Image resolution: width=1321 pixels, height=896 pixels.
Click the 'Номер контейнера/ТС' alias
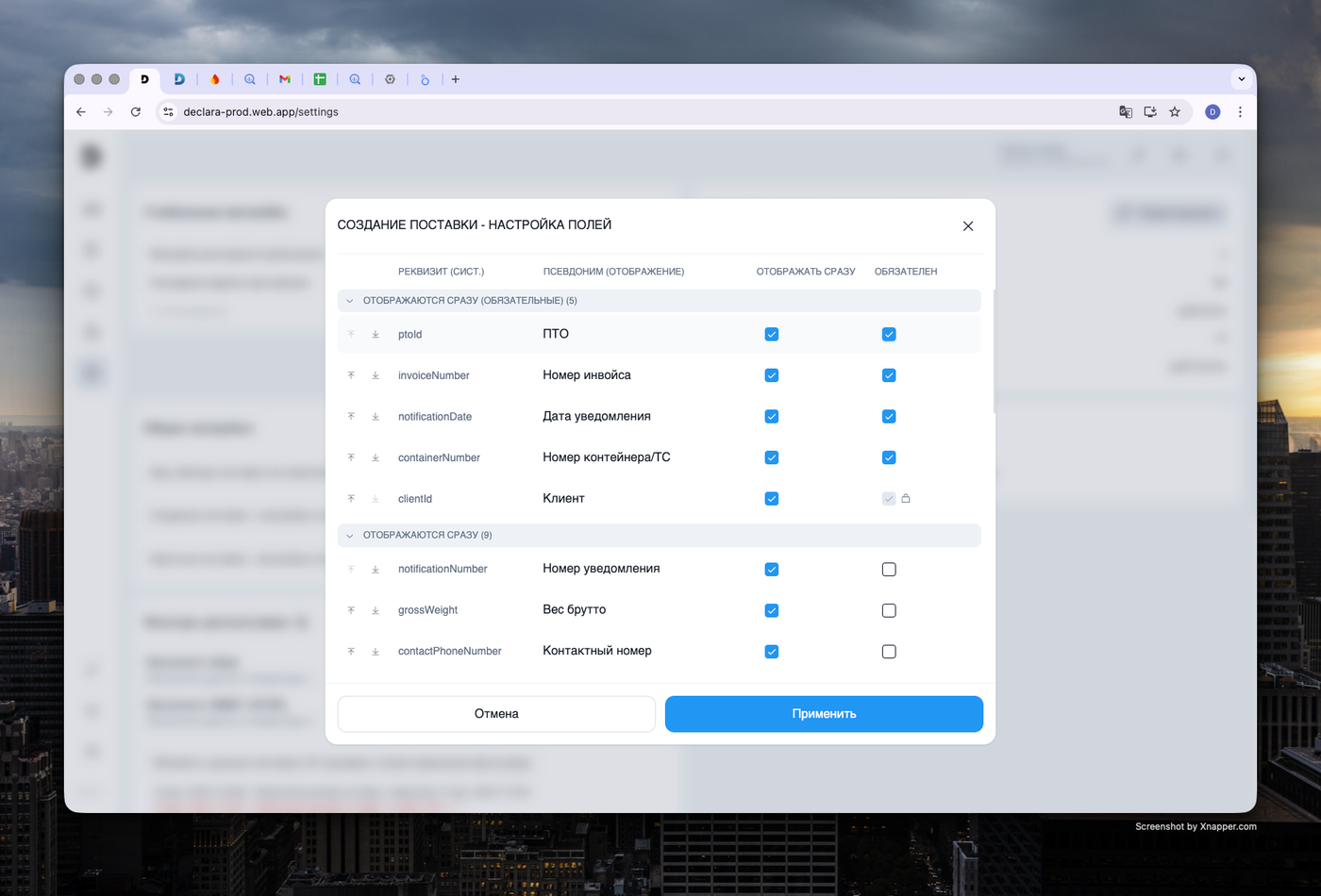607,457
